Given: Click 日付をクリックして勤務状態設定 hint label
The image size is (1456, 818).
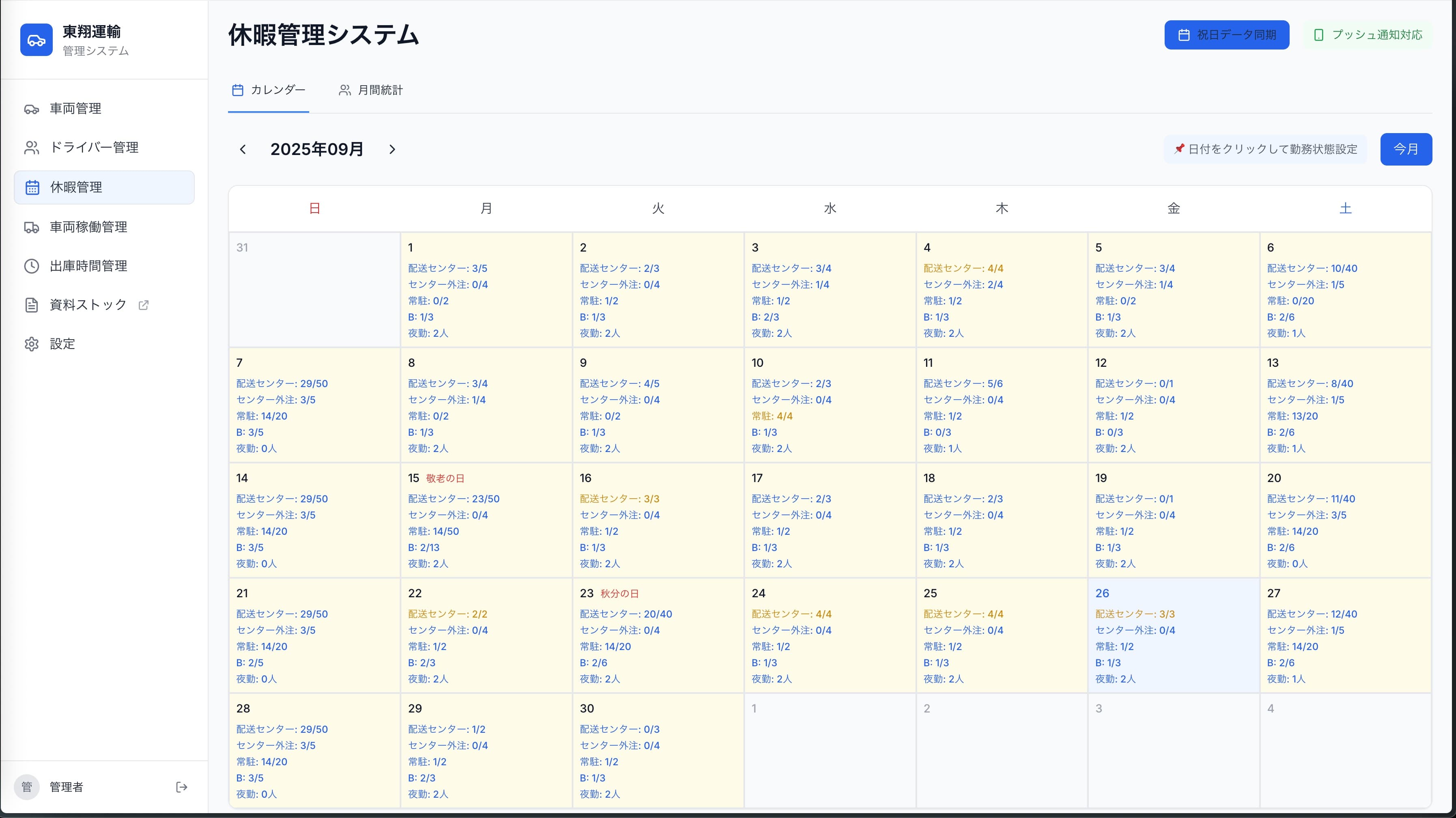Looking at the screenshot, I should 1266,149.
